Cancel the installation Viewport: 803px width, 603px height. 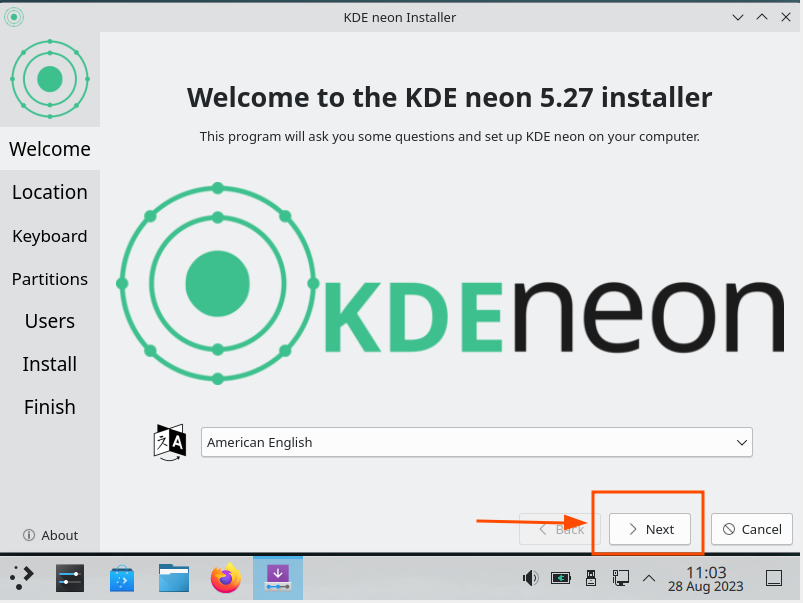[x=752, y=529]
